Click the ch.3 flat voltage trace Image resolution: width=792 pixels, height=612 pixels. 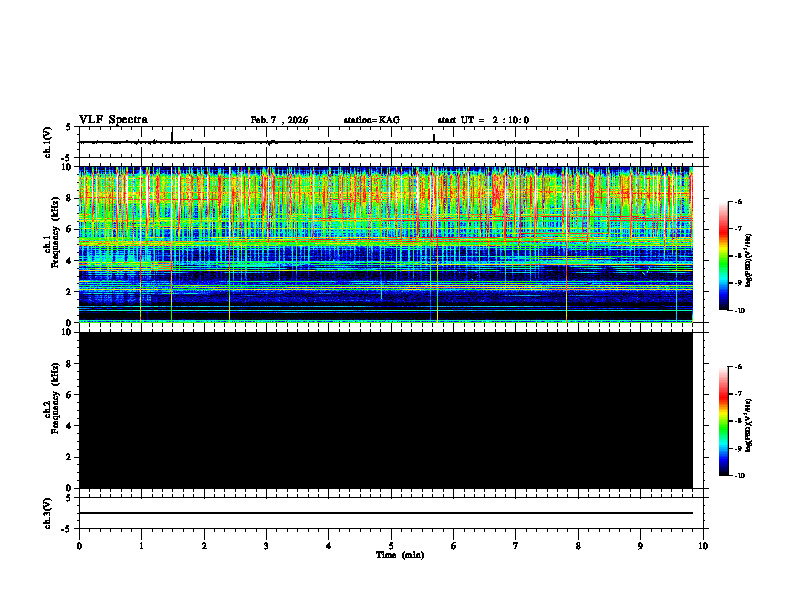tap(386, 513)
